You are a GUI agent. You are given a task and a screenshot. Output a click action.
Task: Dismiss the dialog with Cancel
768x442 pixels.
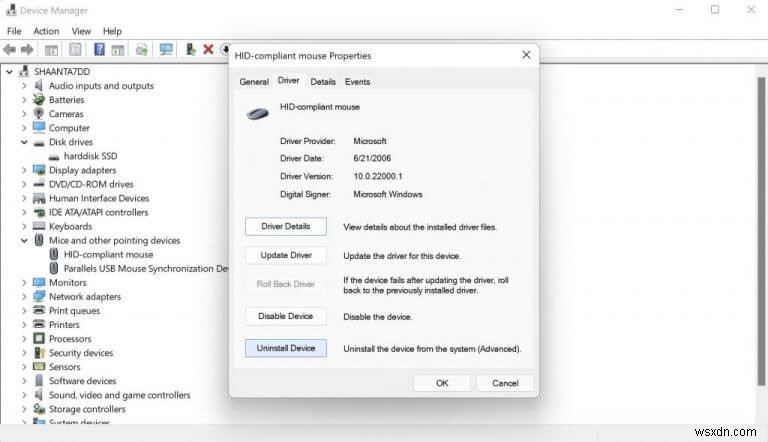[x=505, y=383]
